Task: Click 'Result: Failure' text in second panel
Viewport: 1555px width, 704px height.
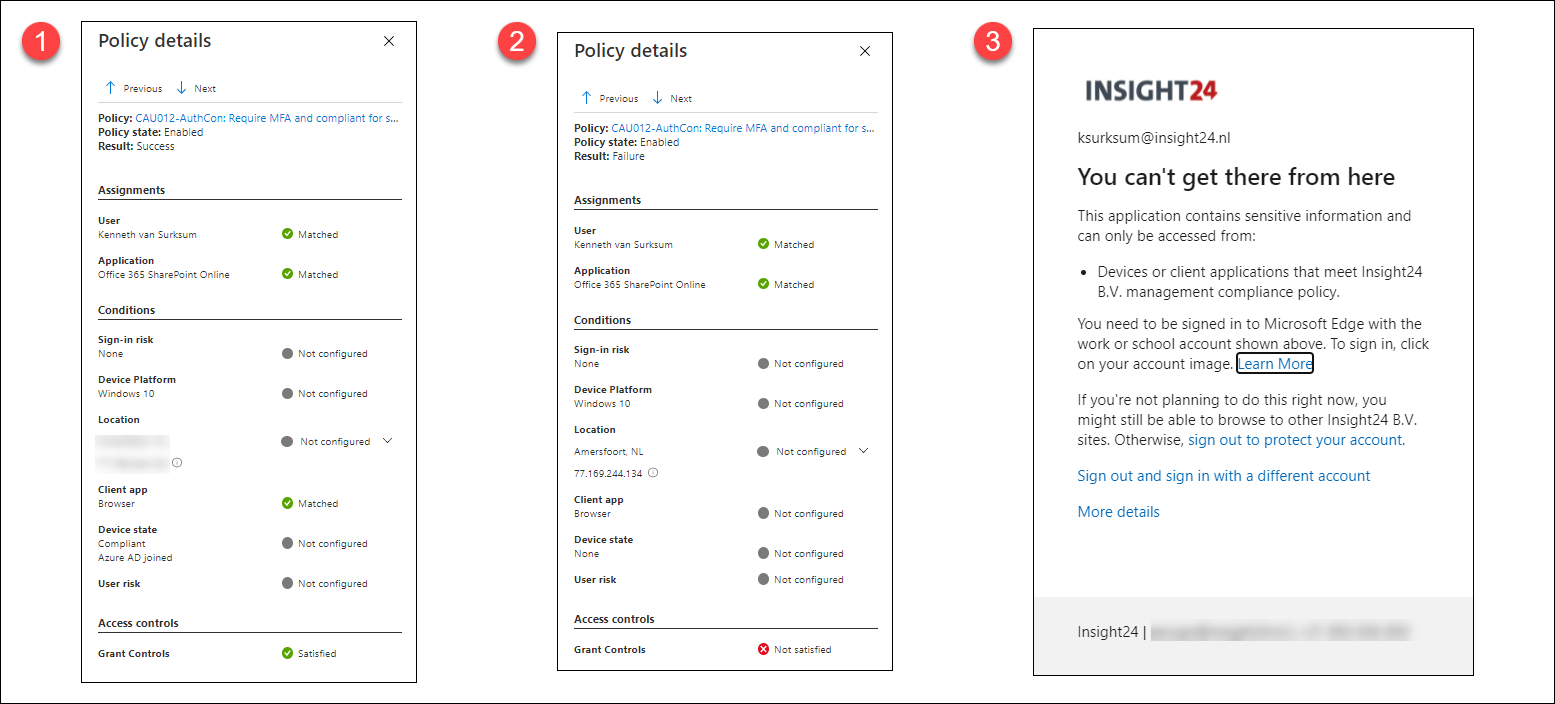Action: (609, 156)
